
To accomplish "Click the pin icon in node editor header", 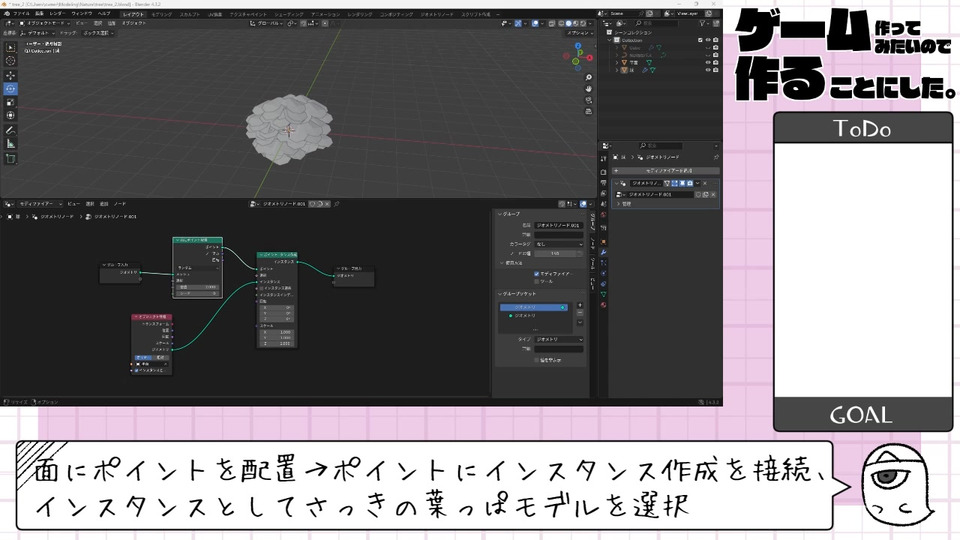I will pyautogui.click(x=336, y=204).
